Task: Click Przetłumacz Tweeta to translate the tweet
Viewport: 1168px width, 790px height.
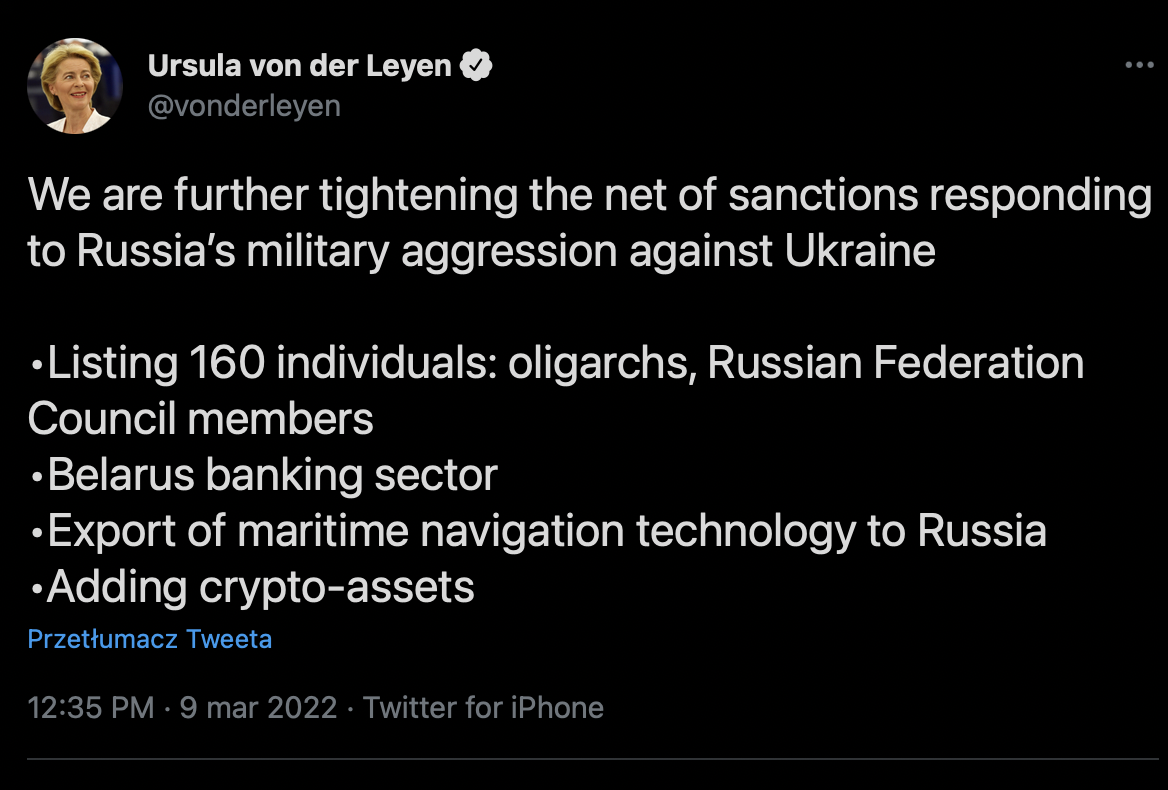Action: tap(150, 639)
